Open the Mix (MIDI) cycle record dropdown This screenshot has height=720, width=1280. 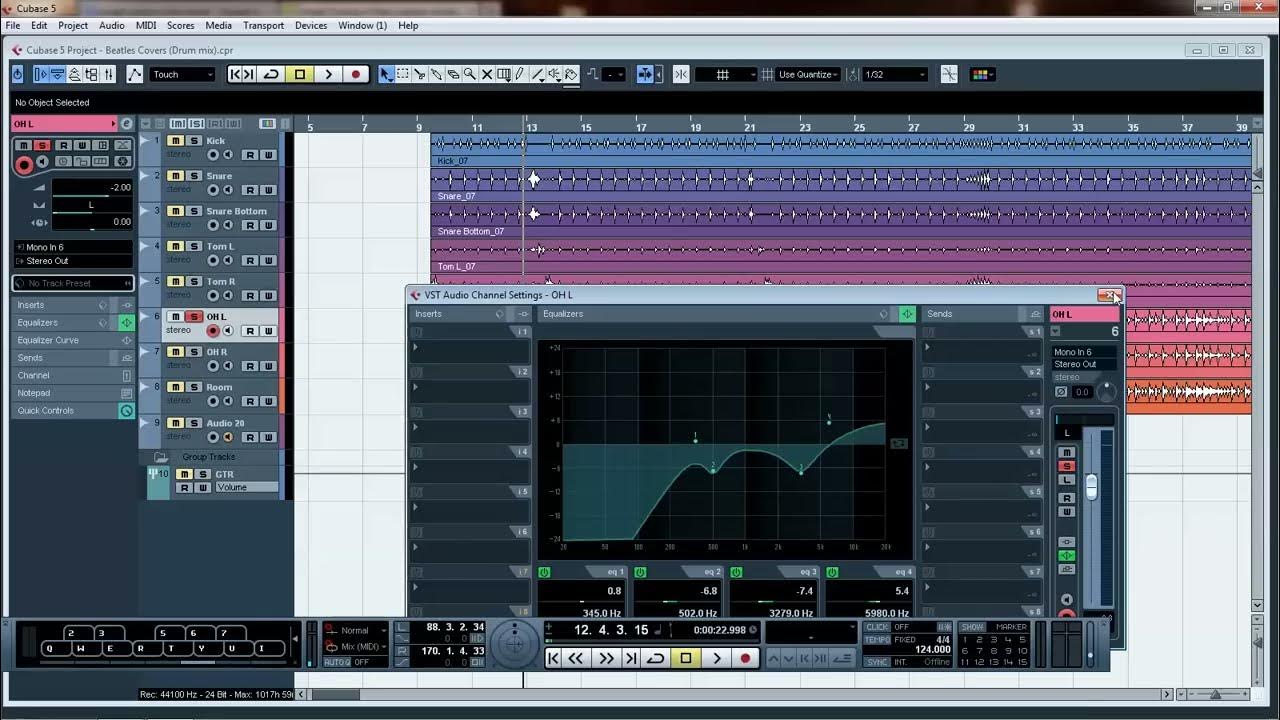(x=358, y=647)
